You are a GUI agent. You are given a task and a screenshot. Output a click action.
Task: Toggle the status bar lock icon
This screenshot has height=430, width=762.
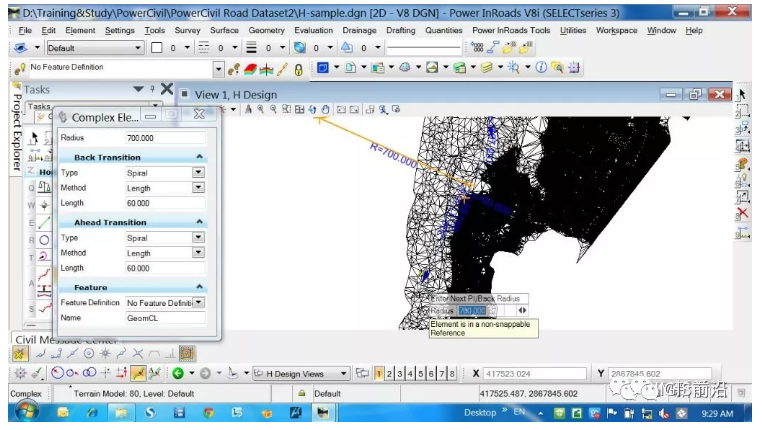tap(302, 393)
